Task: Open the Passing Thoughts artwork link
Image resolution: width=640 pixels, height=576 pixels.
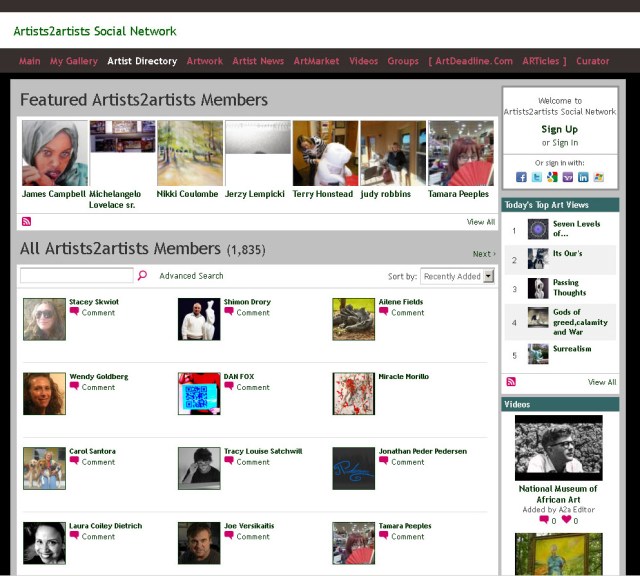Action: point(569,287)
